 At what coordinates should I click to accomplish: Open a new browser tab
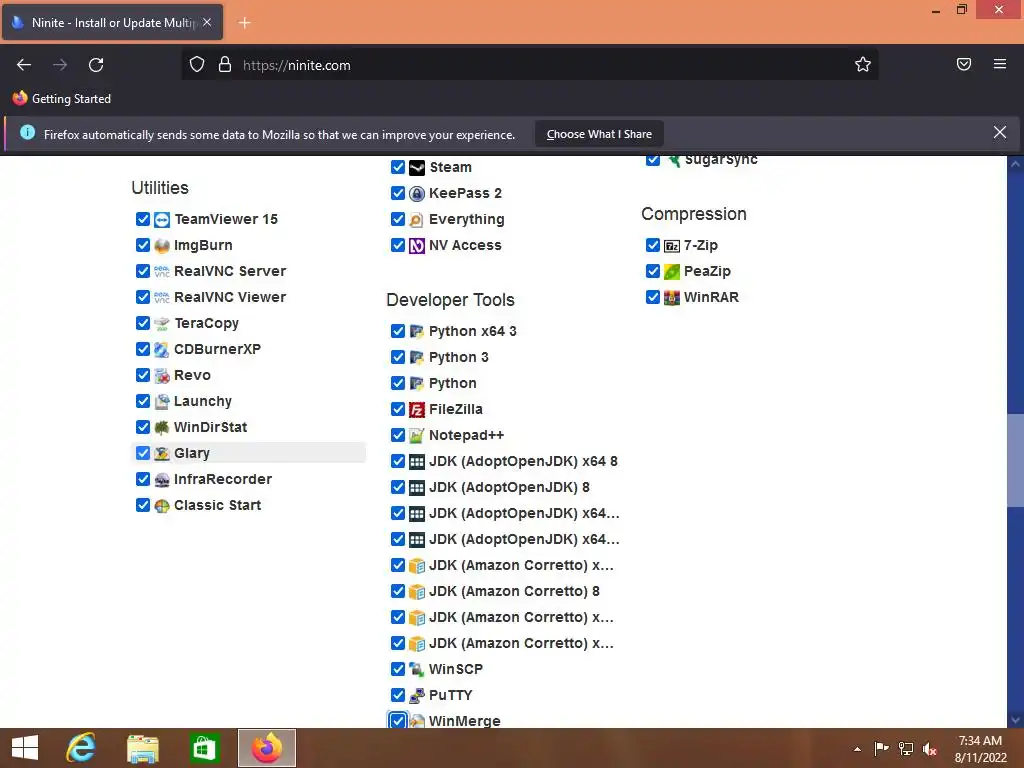pos(244,23)
